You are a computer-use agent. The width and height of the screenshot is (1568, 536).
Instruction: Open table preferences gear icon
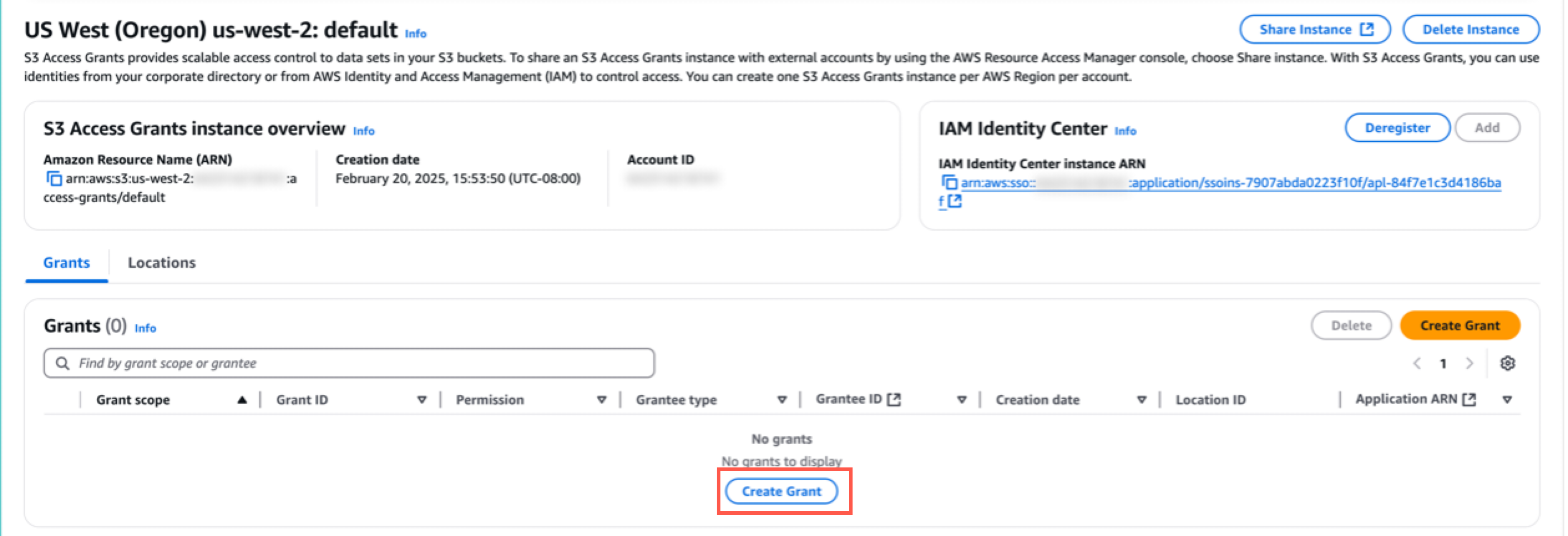(1507, 363)
